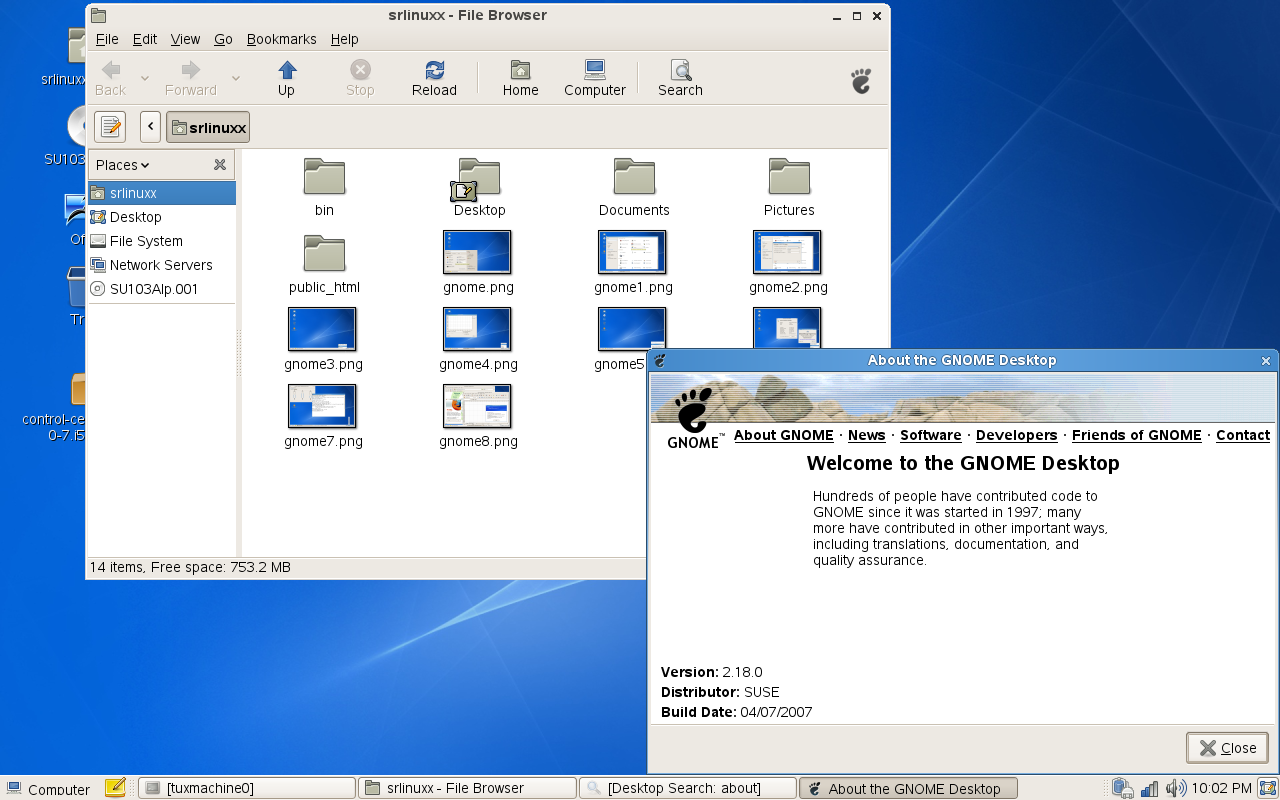This screenshot has height=800, width=1280.
Task: Open the File menu
Action: [x=107, y=39]
